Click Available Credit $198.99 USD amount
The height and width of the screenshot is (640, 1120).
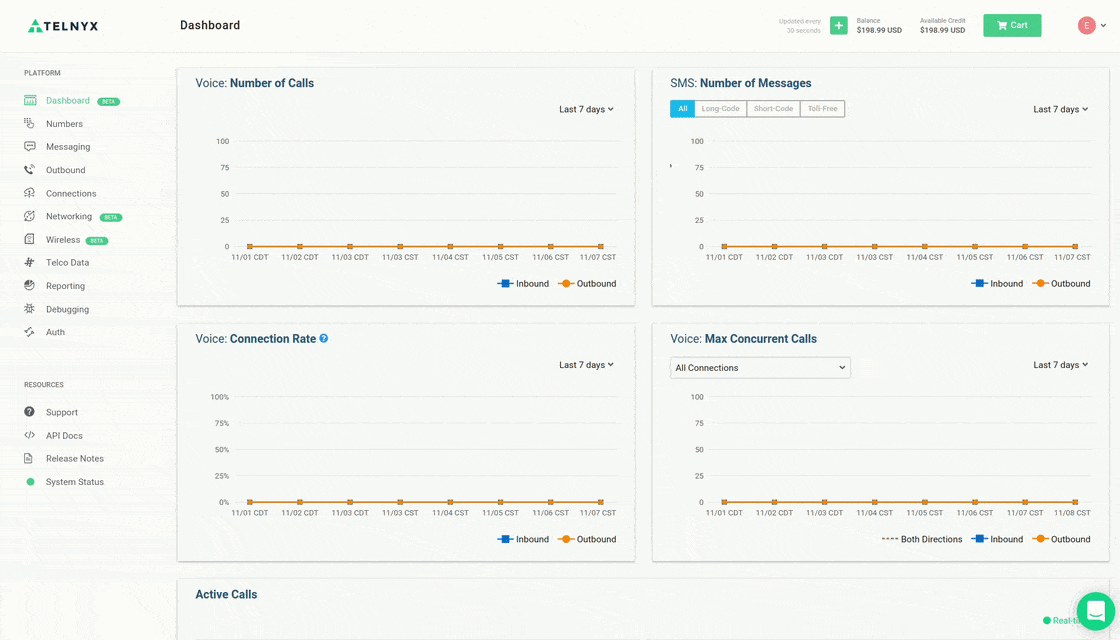(x=942, y=31)
